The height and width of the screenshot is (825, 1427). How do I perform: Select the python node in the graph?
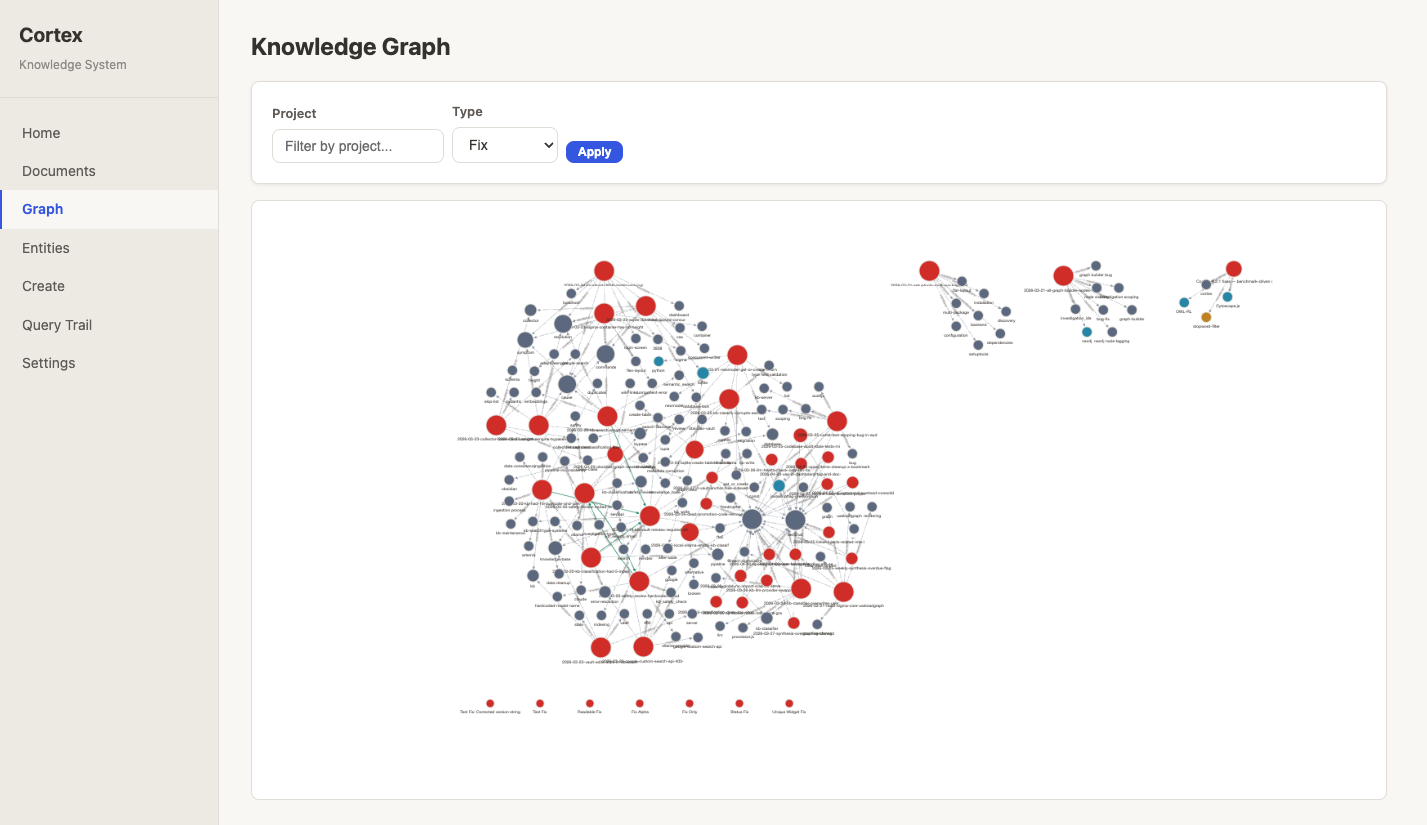658,361
